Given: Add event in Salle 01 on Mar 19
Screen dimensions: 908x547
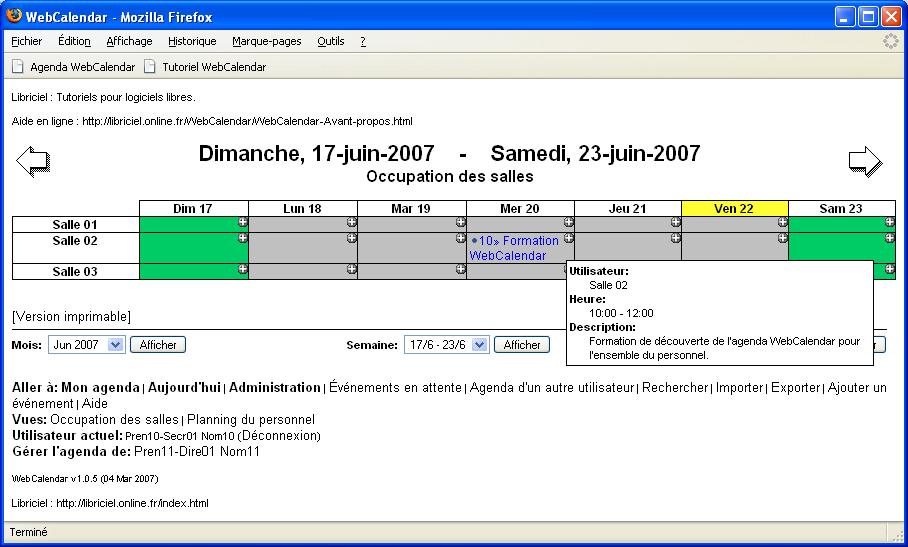Looking at the screenshot, I should (460, 222).
